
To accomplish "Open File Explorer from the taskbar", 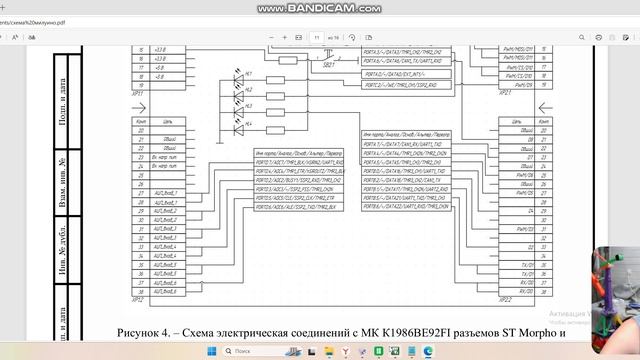I will tap(329, 351).
